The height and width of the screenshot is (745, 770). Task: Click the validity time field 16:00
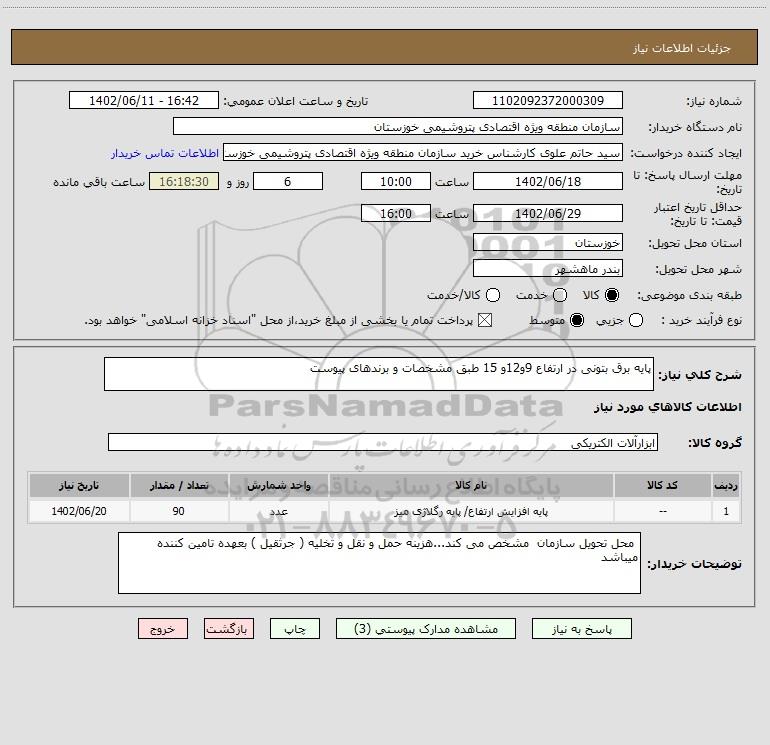[396, 213]
